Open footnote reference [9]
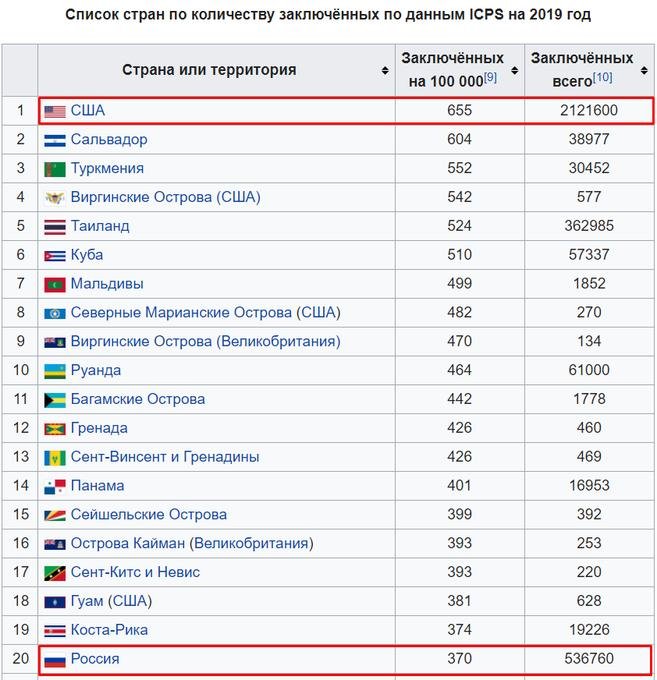Image resolution: width=657 pixels, height=680 pixels. [490, 78]
